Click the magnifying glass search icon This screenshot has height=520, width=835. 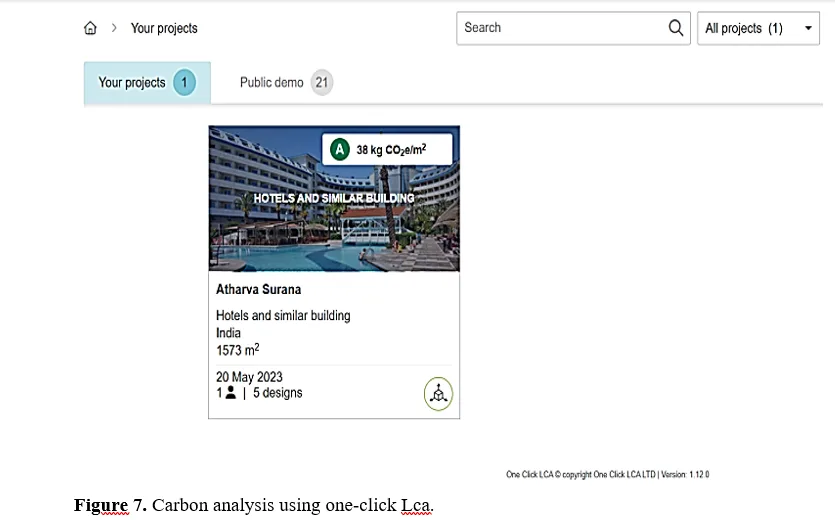(675, 28)
